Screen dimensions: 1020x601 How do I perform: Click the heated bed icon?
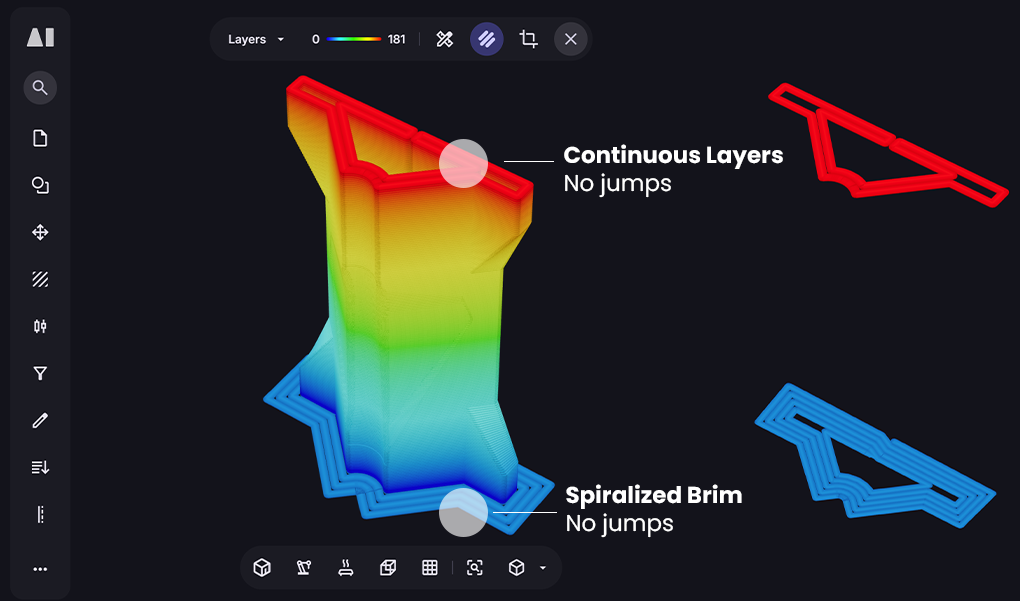[x=346, y=568]
